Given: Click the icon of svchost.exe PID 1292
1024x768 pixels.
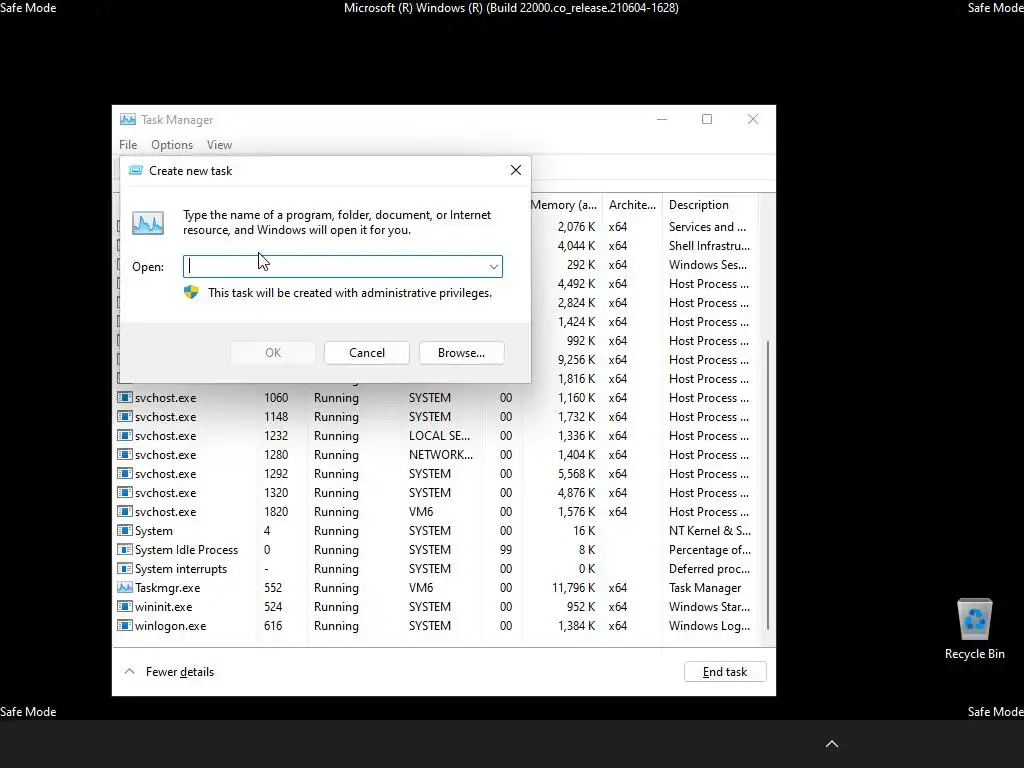Looking at the screenshot, I should 125,473.
